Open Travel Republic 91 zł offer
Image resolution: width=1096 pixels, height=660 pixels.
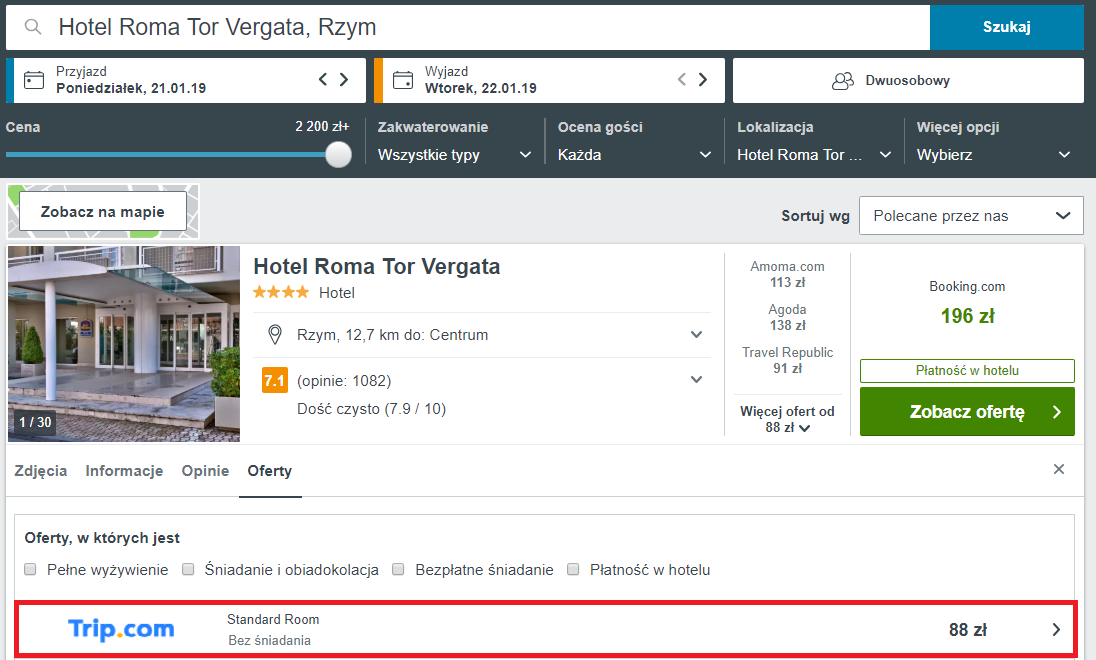[787, 360]
